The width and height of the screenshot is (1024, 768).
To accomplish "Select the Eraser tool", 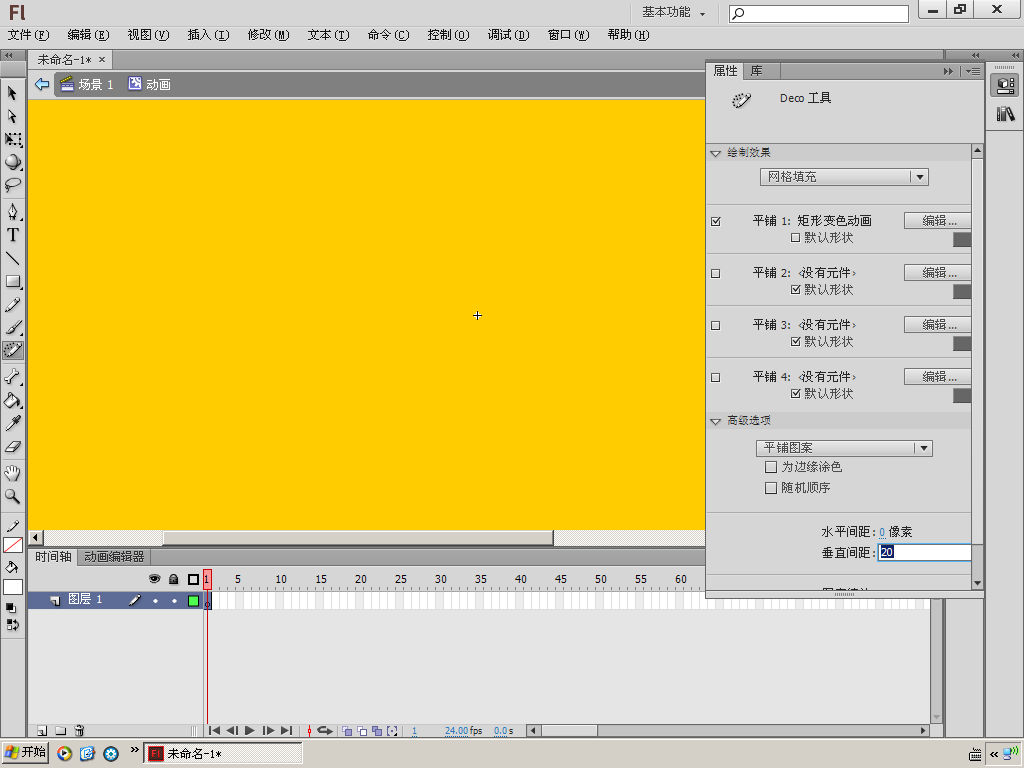I will coord(13,447).
